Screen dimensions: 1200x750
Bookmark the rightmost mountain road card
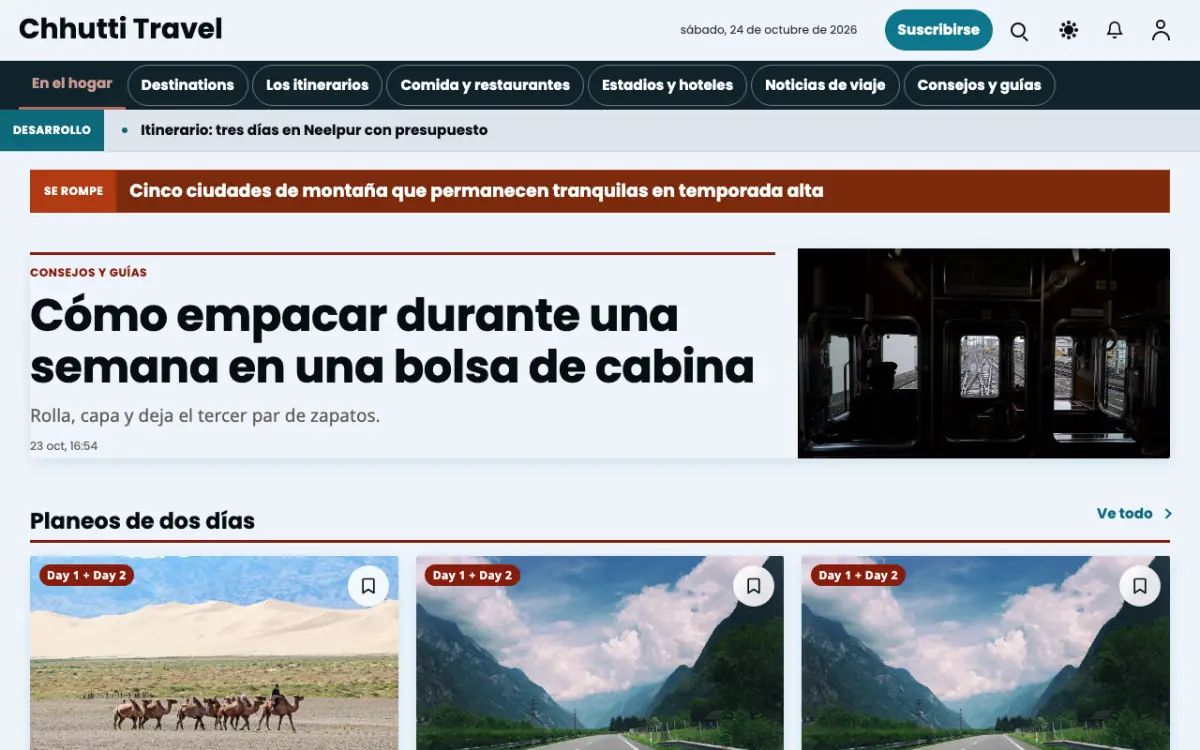[1140, 586]
